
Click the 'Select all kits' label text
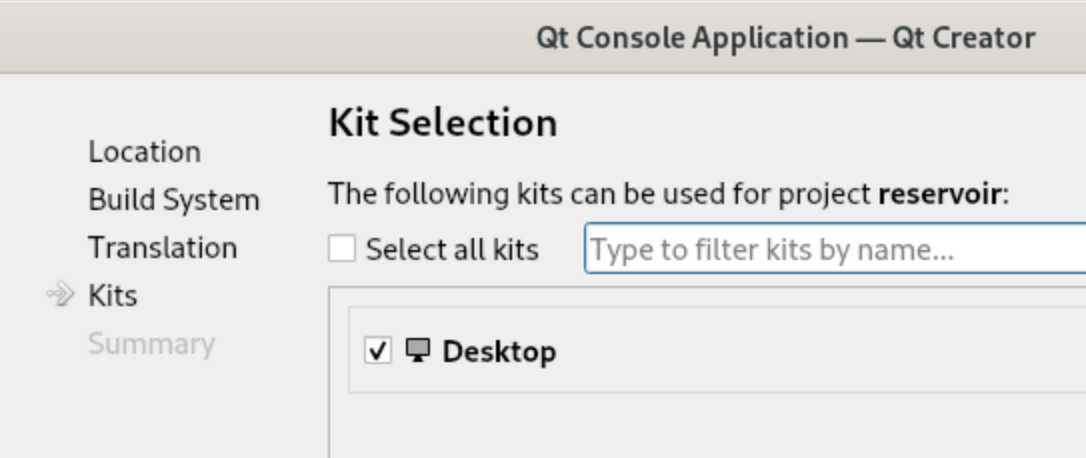coord(452,249)
